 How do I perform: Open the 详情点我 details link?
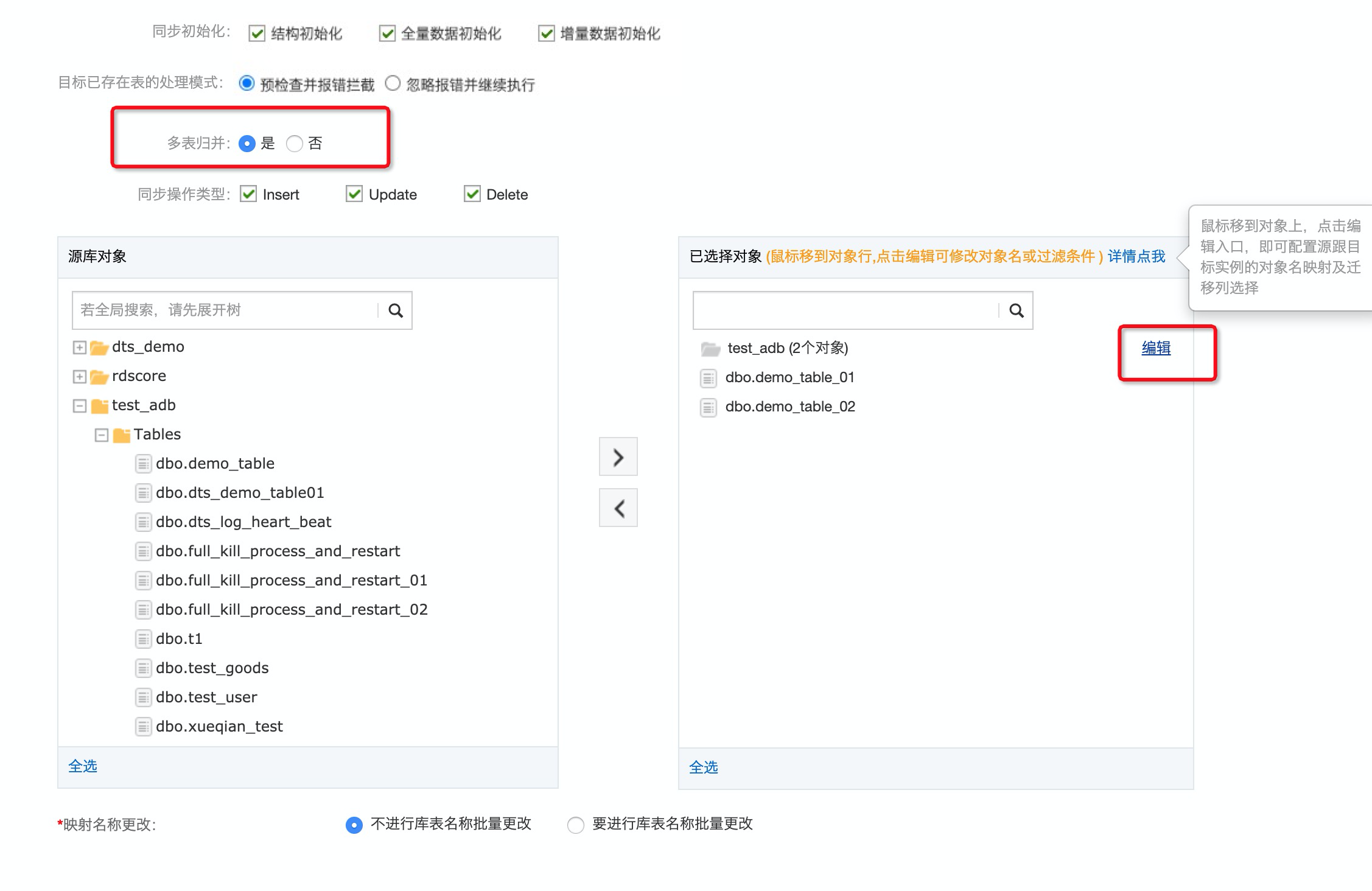coord(1136,256)
